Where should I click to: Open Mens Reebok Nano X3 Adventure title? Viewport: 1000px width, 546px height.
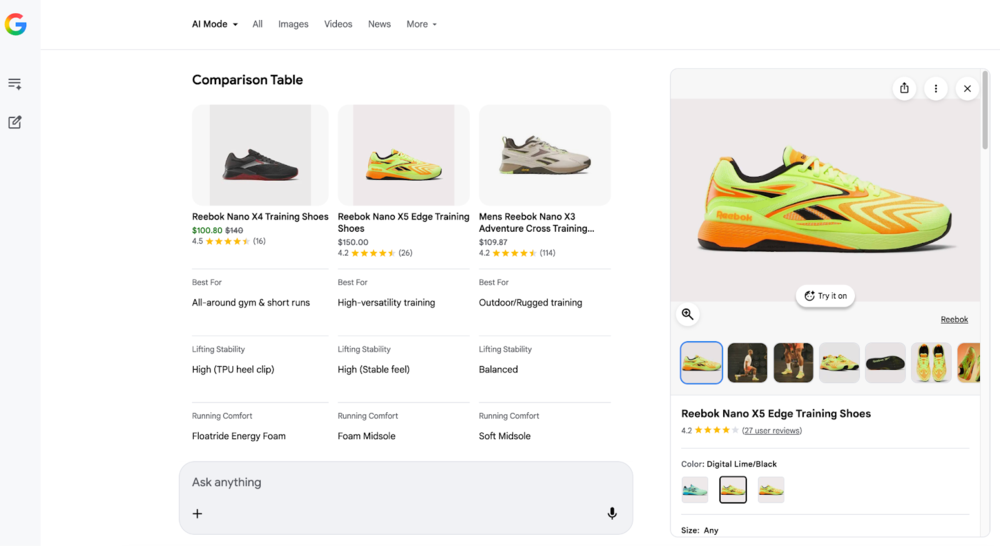537,223
